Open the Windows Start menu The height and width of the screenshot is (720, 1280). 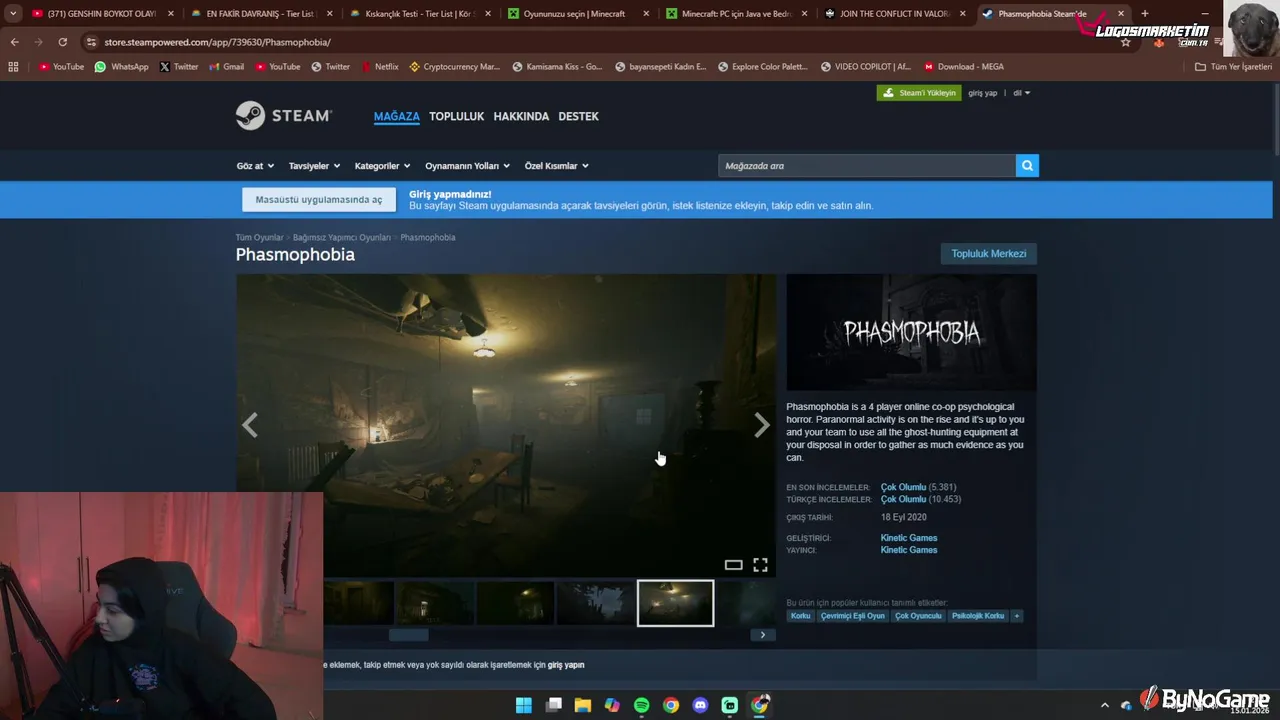coord(524,705)
